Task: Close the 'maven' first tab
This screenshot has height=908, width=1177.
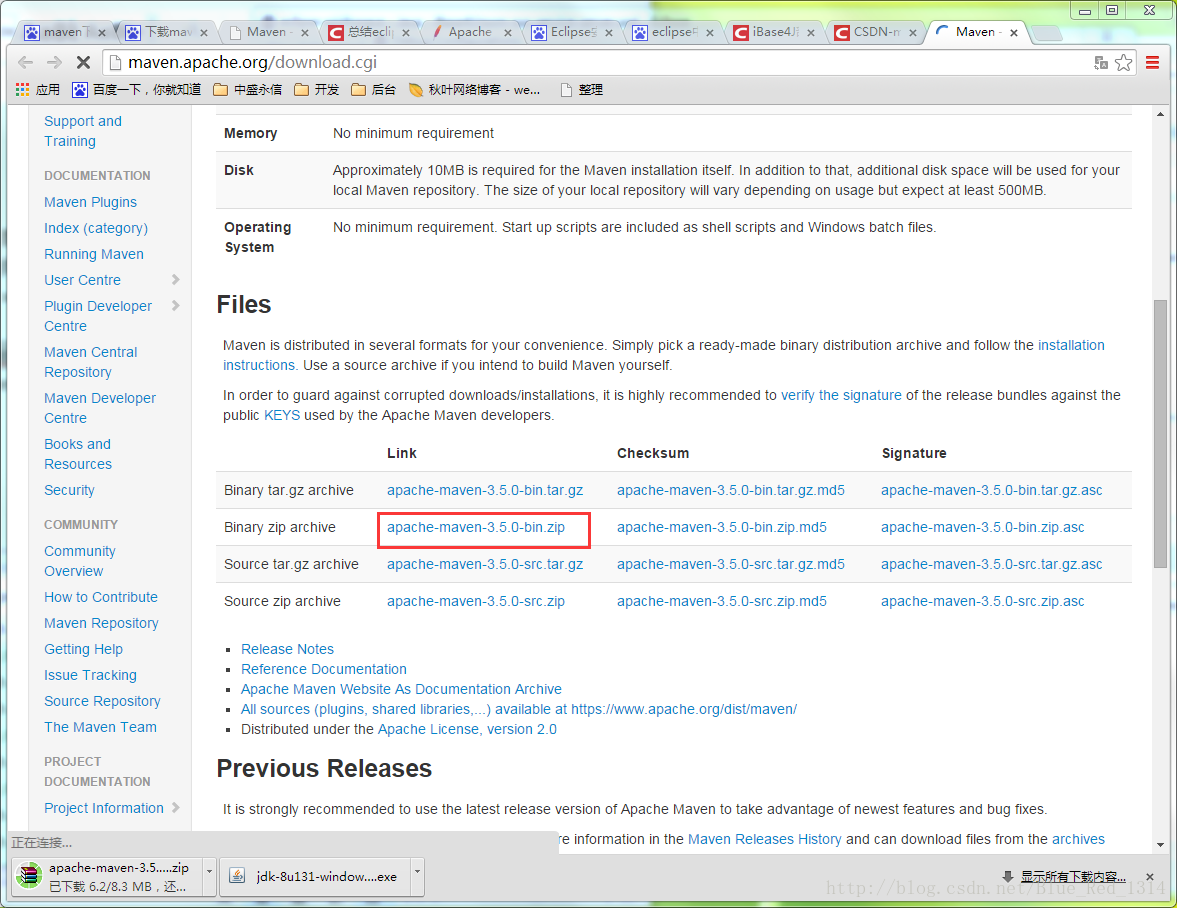Action: (102, 32)
